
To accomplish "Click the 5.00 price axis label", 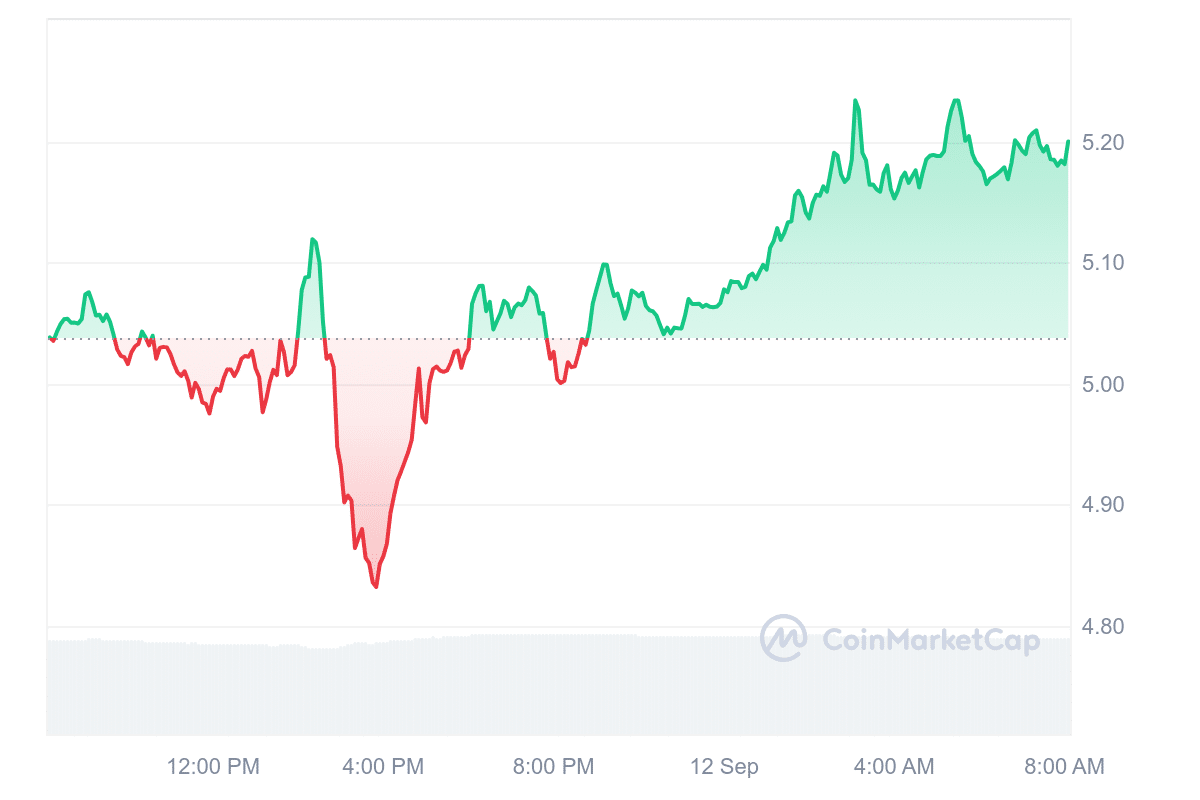I will point(1104,385).
